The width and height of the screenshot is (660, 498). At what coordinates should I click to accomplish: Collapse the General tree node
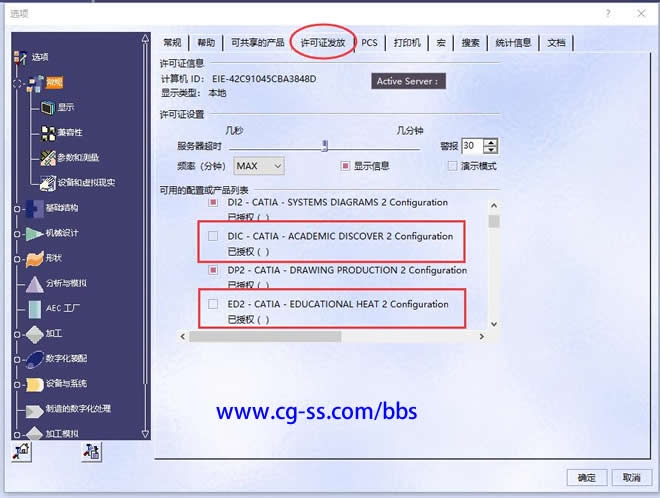click(x=17, y=83)
